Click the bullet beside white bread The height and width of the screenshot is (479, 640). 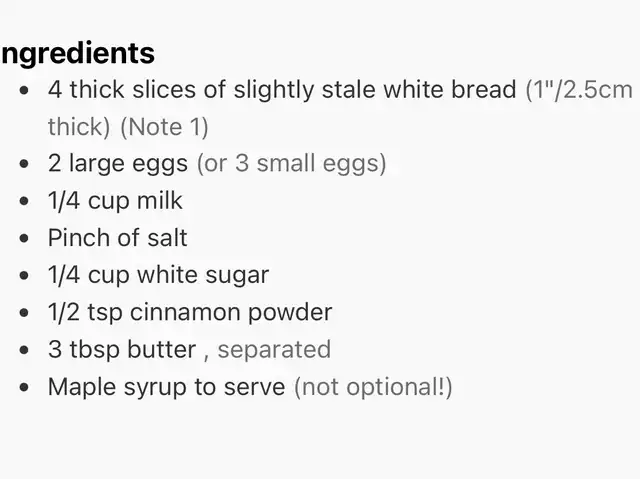point(24,90)
